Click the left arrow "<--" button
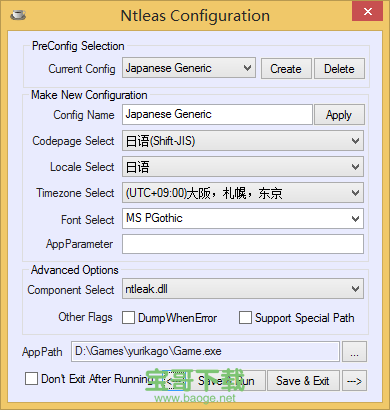Screen dimensions: 390x410 [175, 381]
